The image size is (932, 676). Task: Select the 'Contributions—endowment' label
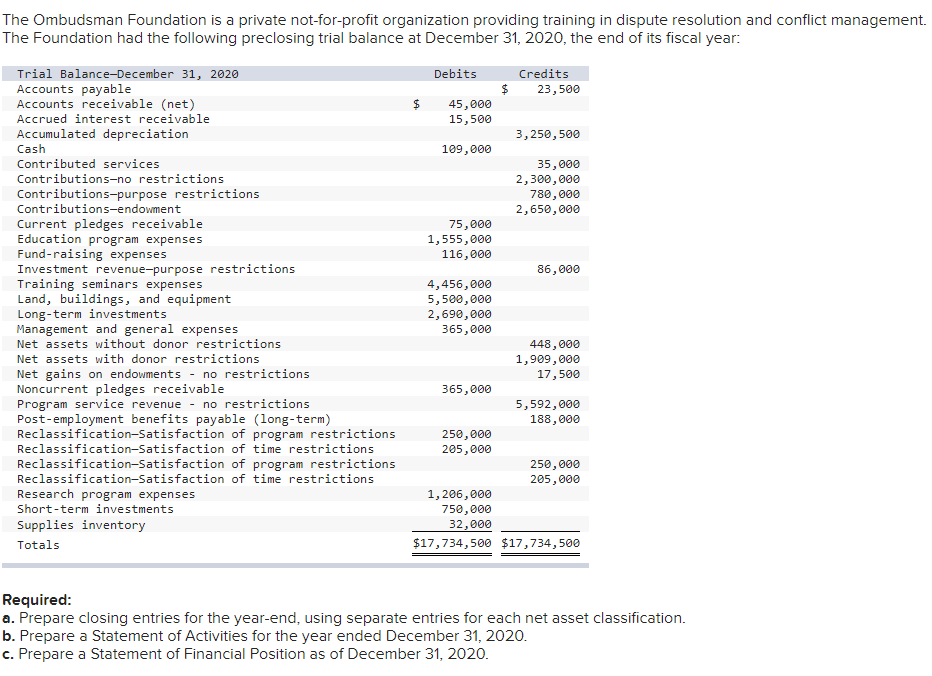tap(99, 209)
